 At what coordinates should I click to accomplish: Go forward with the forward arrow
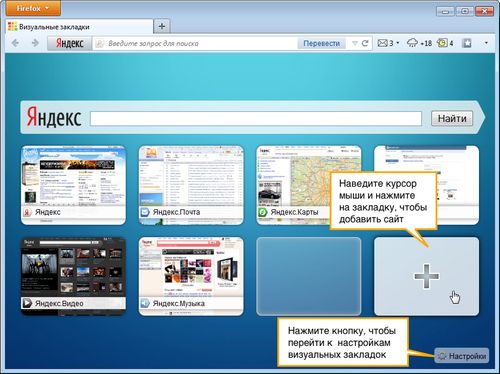pyautogui.click(x=35, y=43)
